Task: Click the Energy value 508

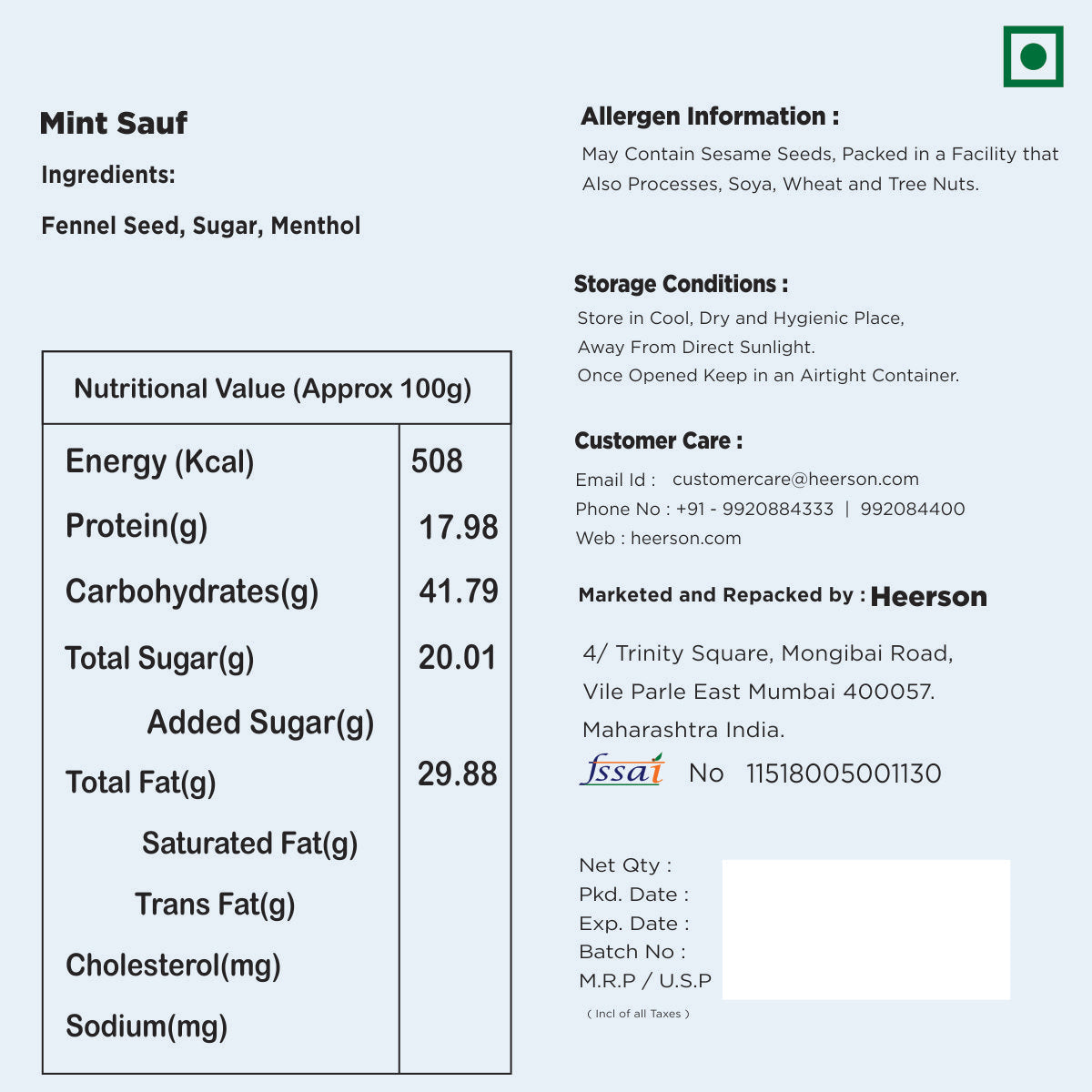Action: [437, 461]
